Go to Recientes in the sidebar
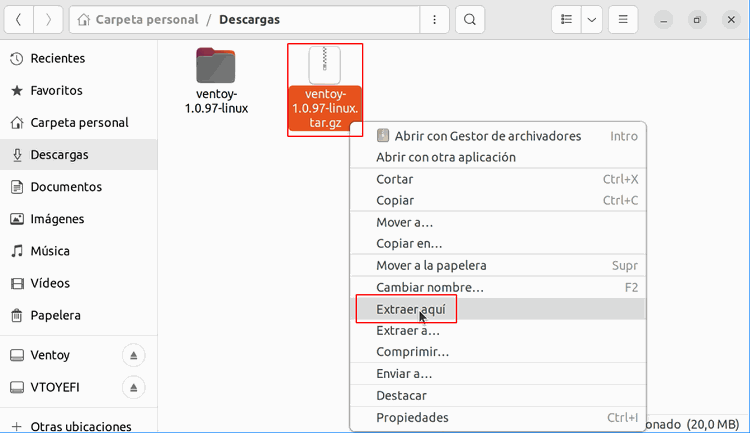Screen dimensions: 750x433 pyautogui.click(x=57, y=58)
